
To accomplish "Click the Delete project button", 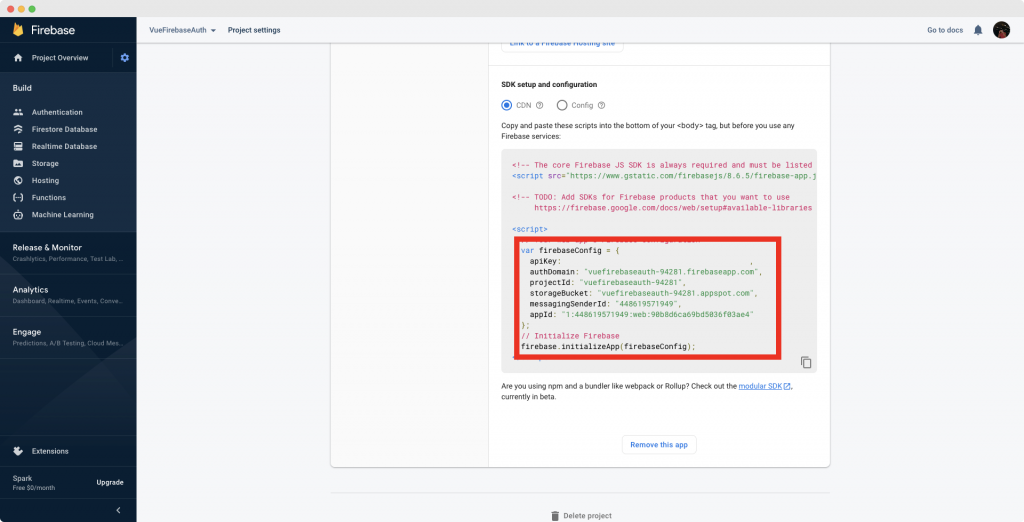I will (581, 515).
